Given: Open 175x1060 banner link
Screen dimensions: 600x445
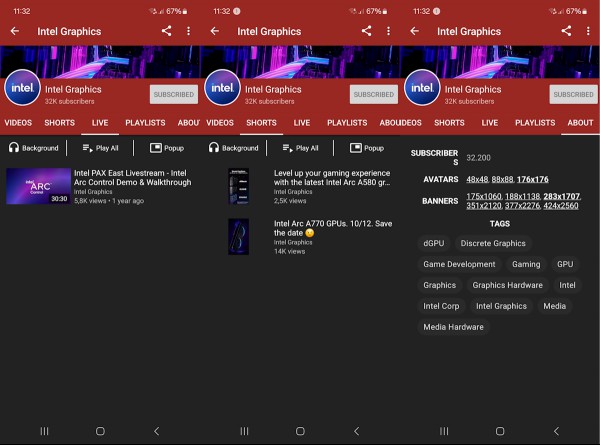Looking at the screenshot, I should point(484,196).
